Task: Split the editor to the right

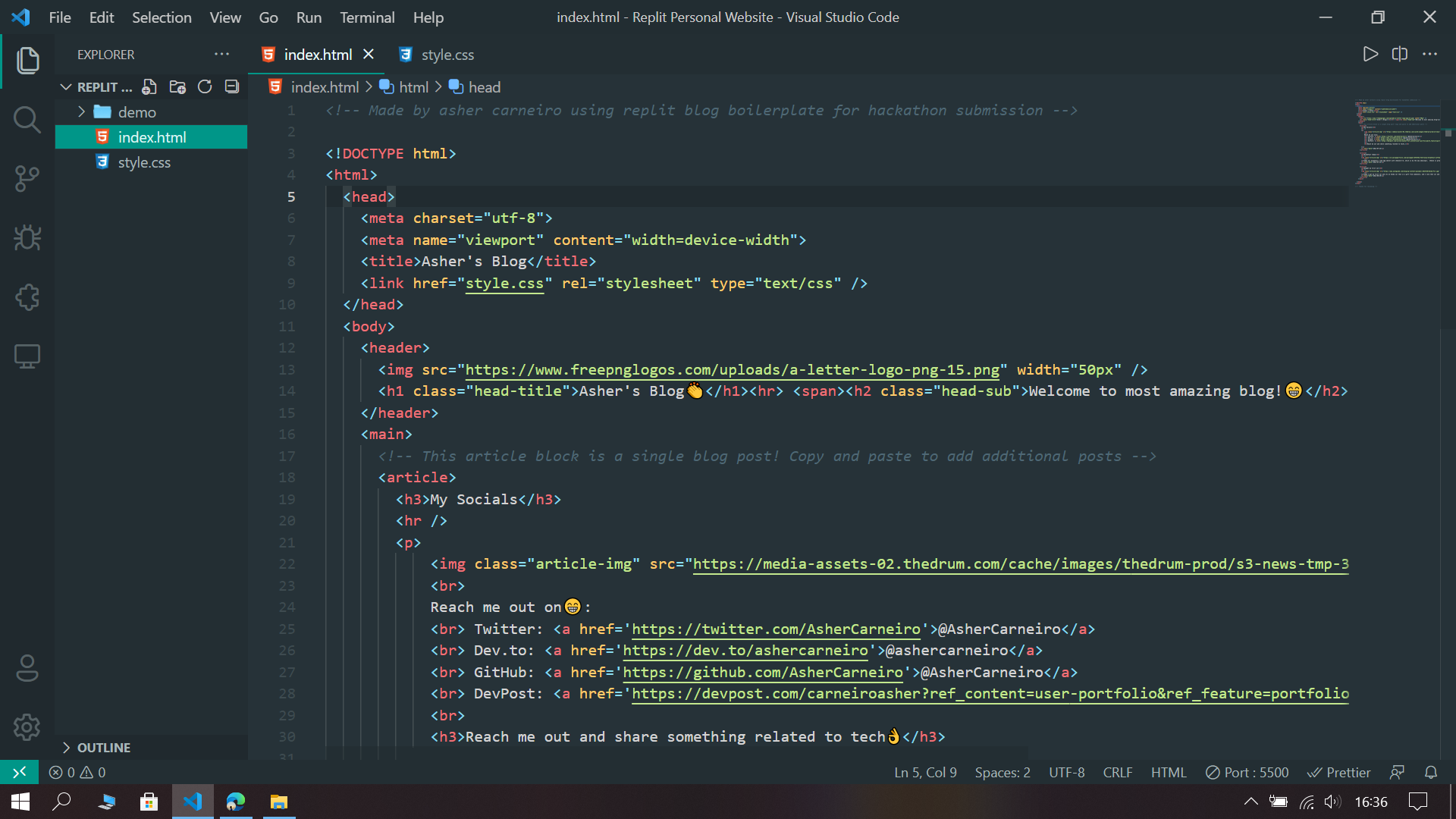Action: [1400, 55]
